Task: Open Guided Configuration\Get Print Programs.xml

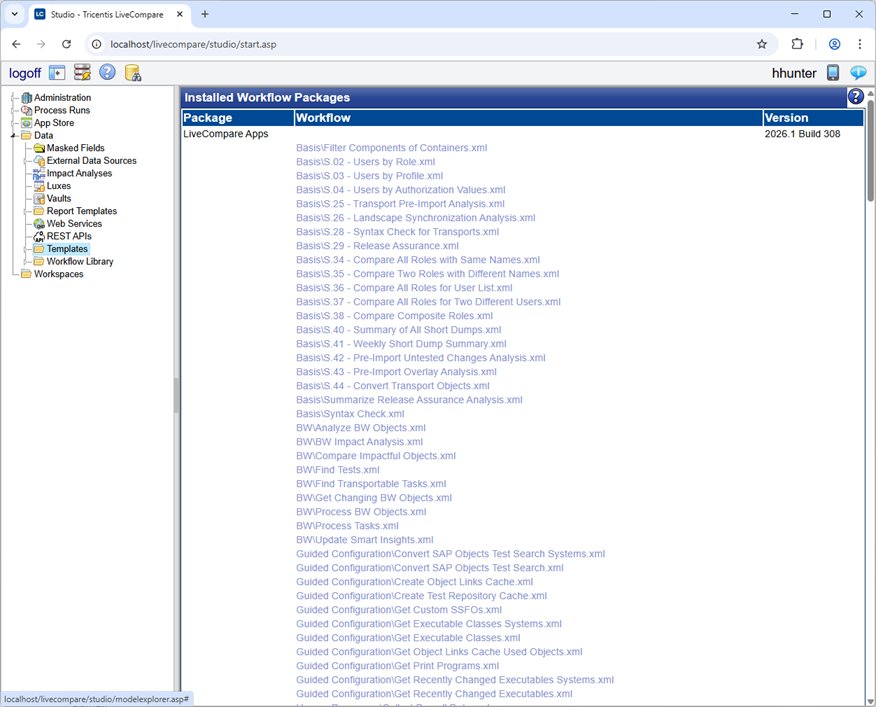Action: tap(398, 666)
